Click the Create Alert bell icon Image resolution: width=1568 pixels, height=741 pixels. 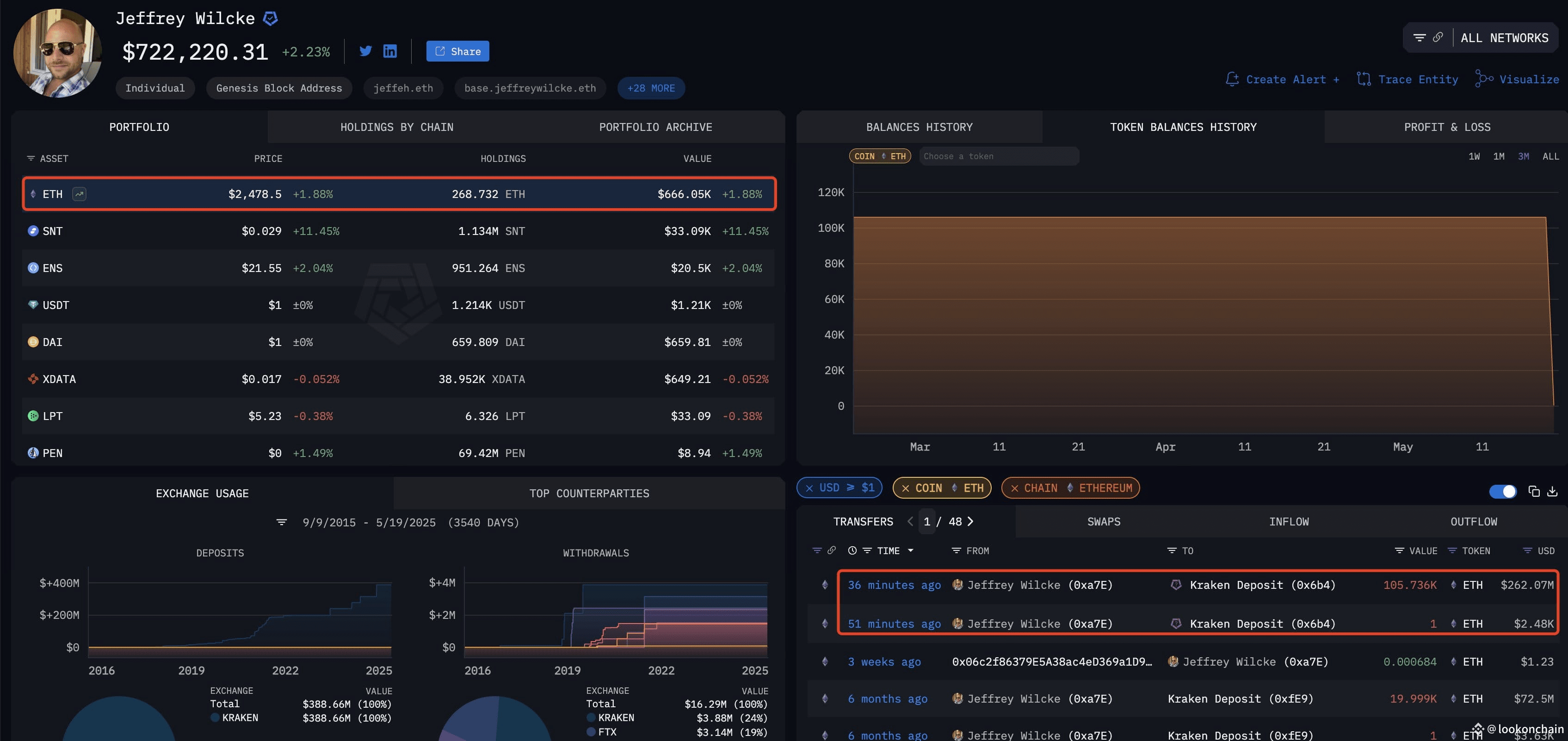click(1232, 79)
